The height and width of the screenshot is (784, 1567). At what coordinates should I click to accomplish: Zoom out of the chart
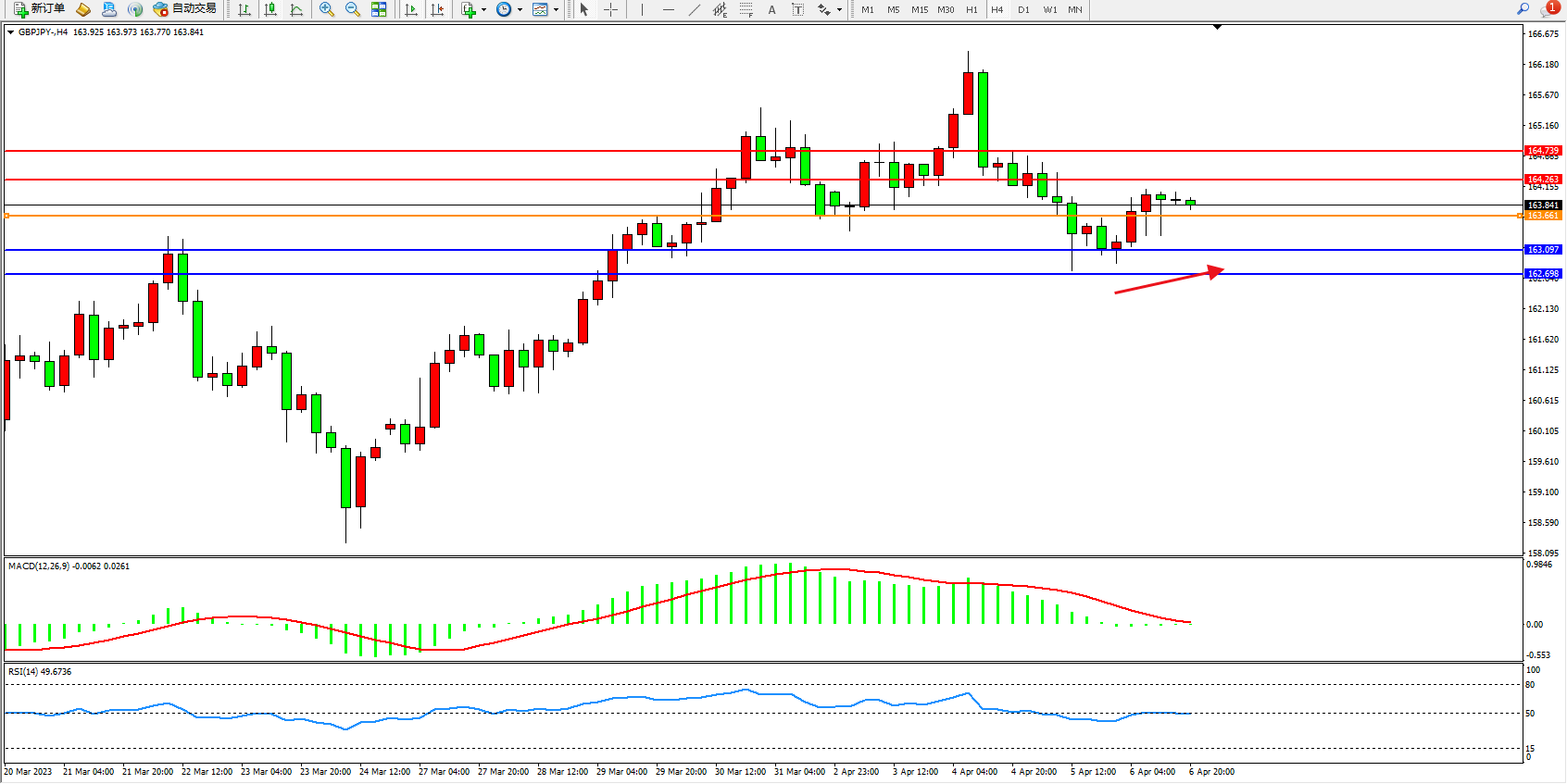point(353,9)
